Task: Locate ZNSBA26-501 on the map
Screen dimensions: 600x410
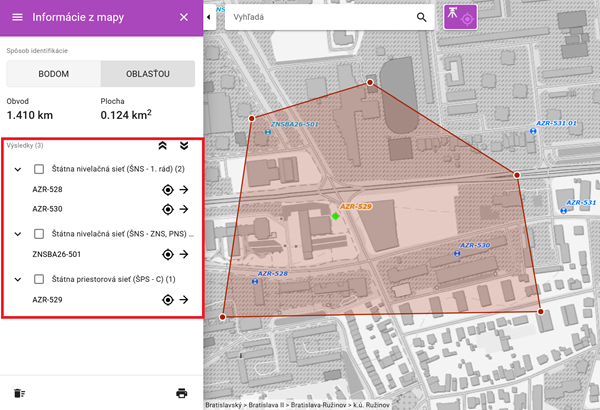Action: tap(168, 254)
